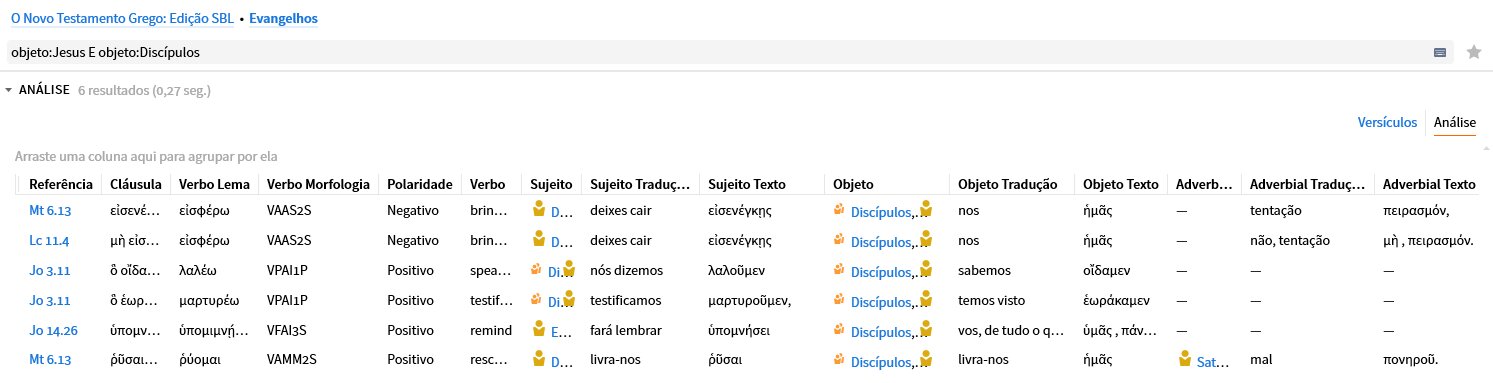The image size is (1493, 383).
Task: Sort by Verbo Lema column header
Action: pos(214,184)
